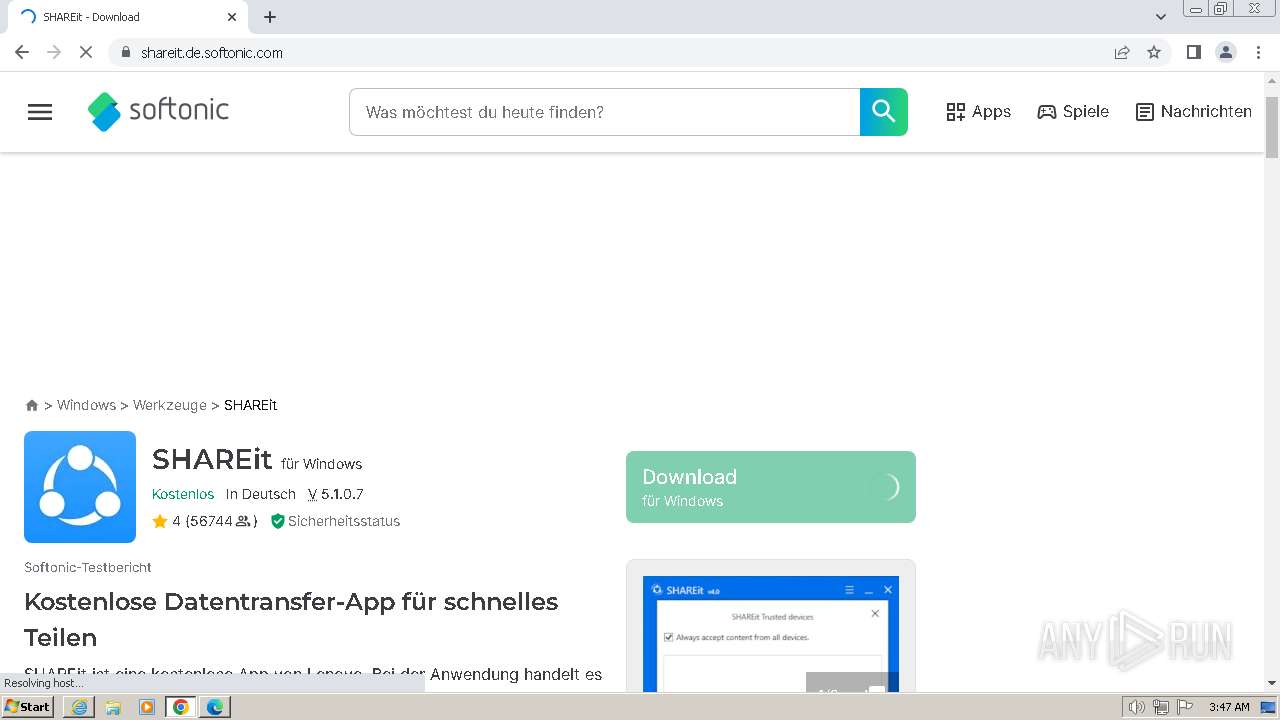Image resolution: width=1280 pixels, height=720 pixels.
Task: Focus the 'Was möchtest du heute finden?' search field
Action: point(604,112)
